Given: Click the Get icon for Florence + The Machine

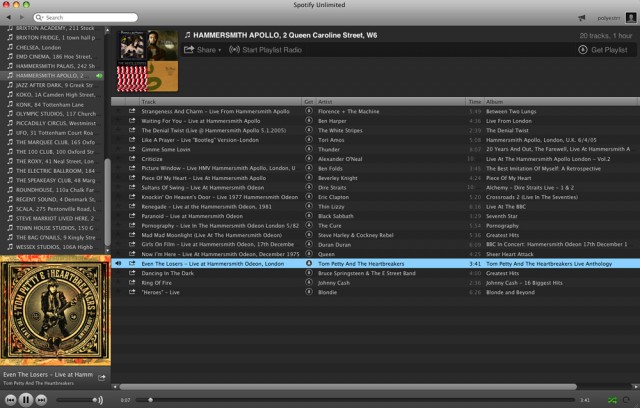Looking at the screenshot, I should pyautogui.click(x=309, y=111).
